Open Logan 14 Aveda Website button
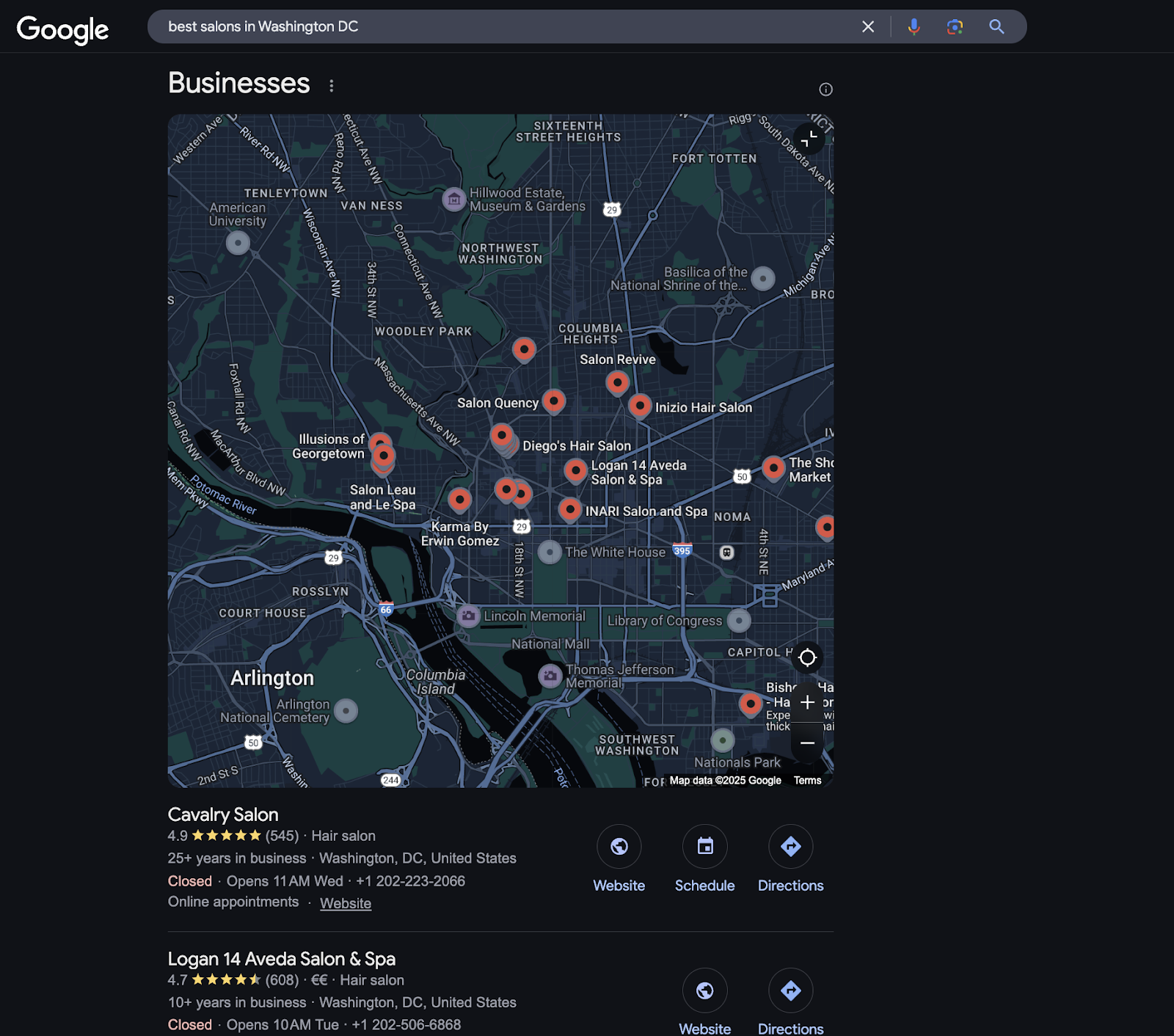 click(705, 1002)
